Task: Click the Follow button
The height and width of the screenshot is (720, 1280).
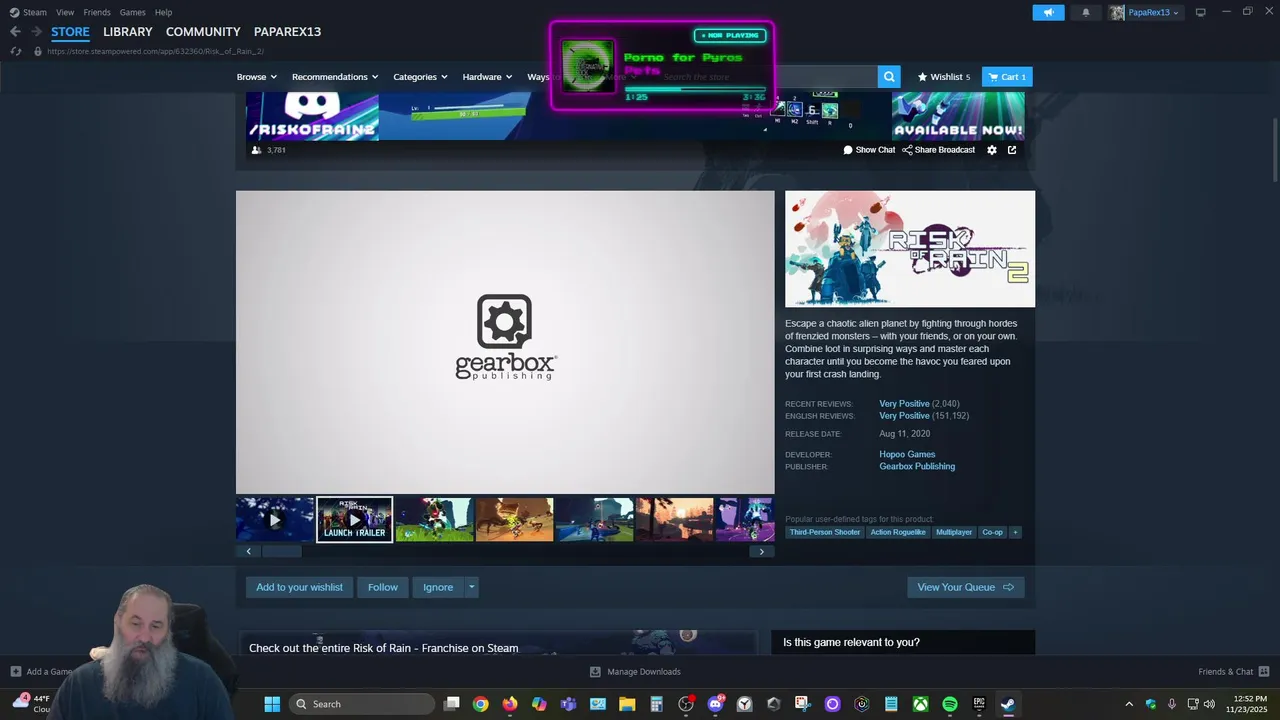Action: (x=382, y=587)
